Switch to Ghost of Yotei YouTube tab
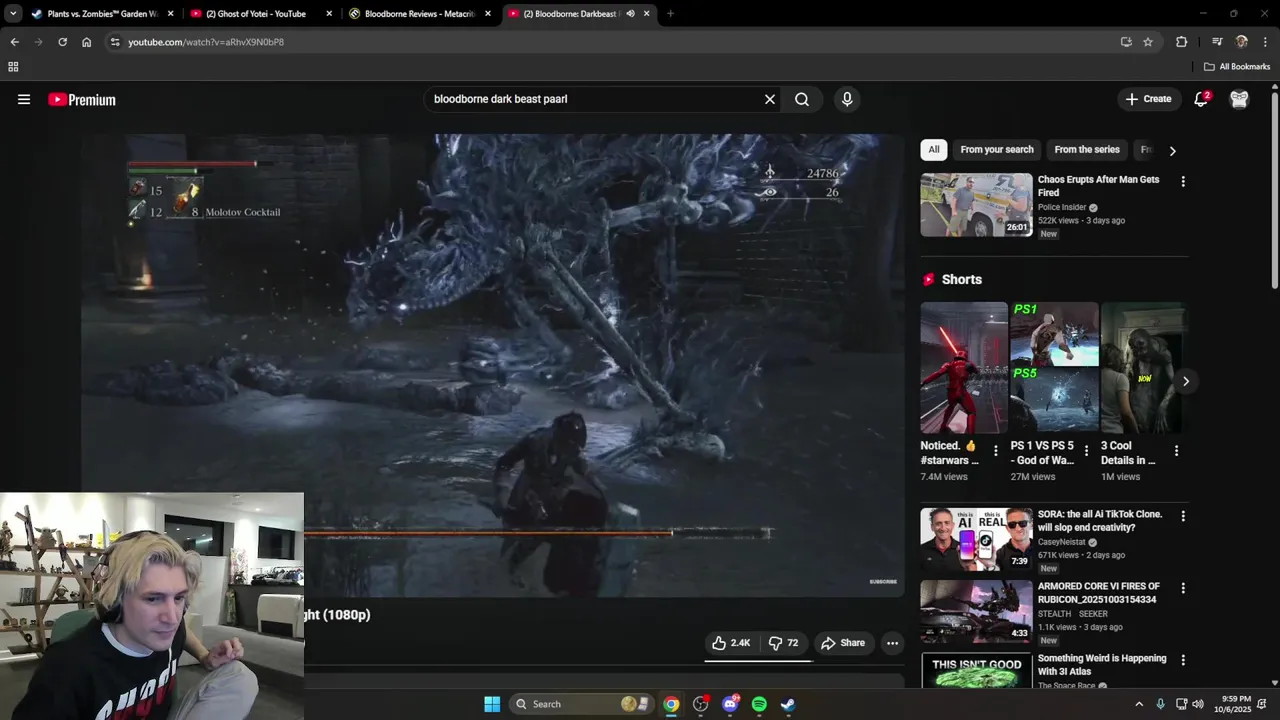1280x720 pixels. tap(260, 14)
